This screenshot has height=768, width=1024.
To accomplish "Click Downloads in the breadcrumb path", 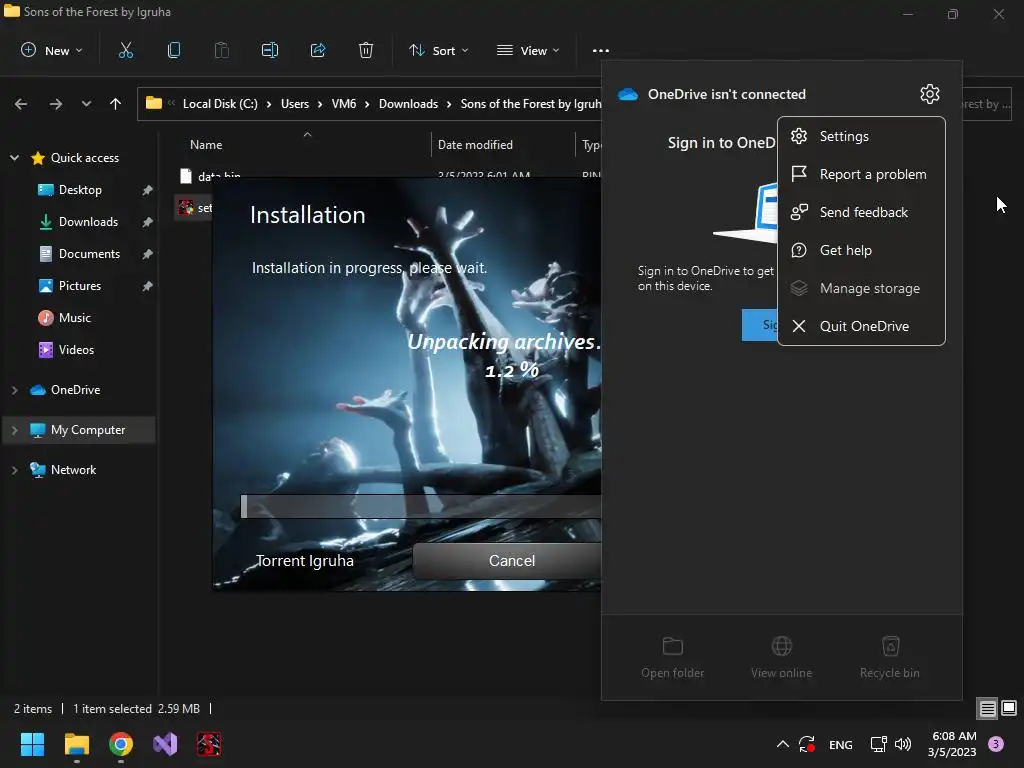I will (408, 104).
